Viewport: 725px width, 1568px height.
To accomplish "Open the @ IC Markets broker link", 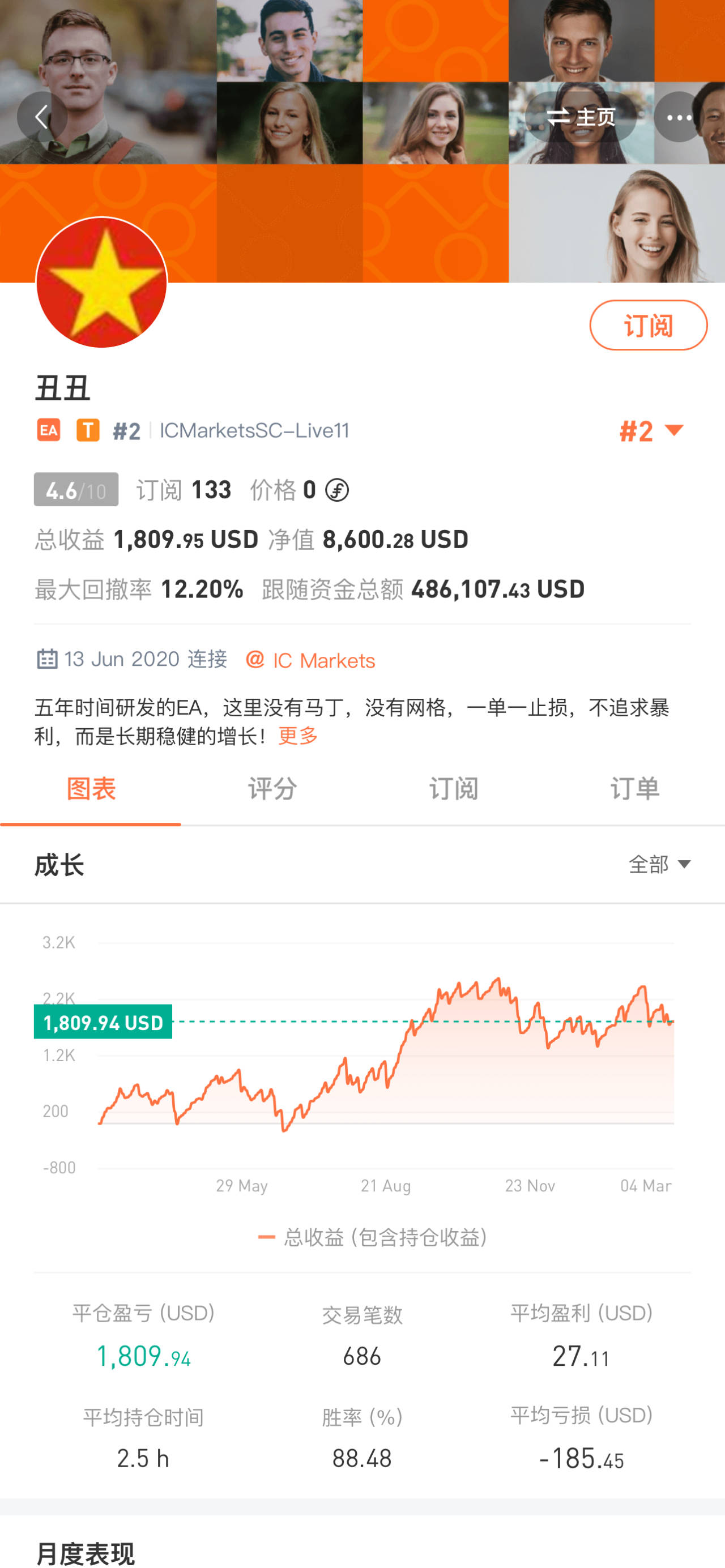I will coord(310,660).
